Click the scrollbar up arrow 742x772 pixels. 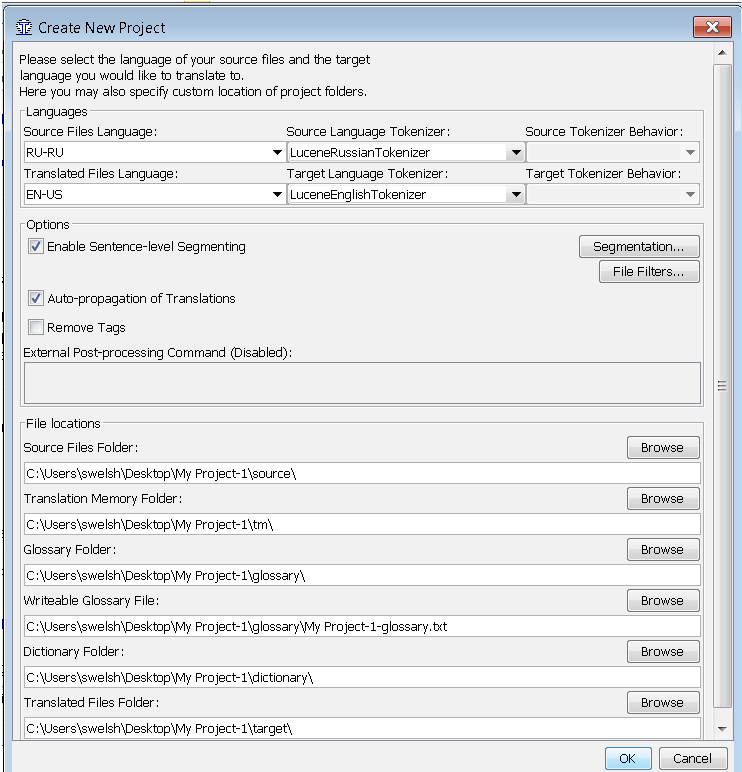(722, 53)
